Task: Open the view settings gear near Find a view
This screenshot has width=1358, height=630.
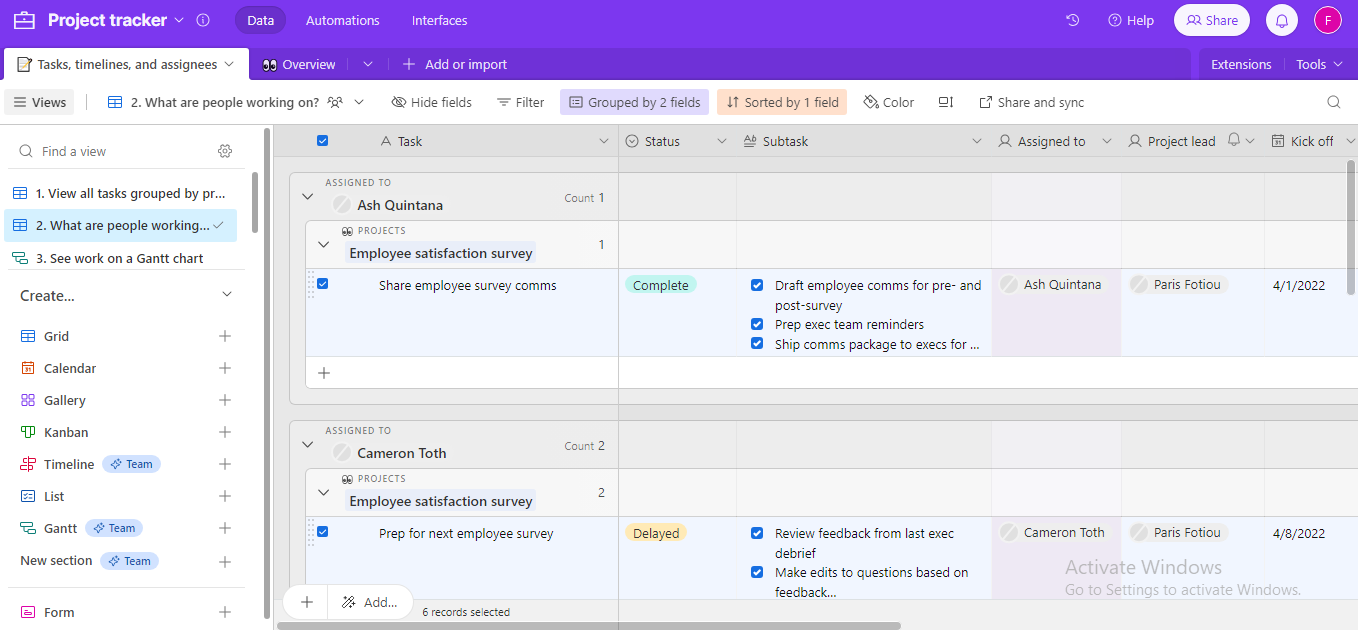Action: (225, 150)
